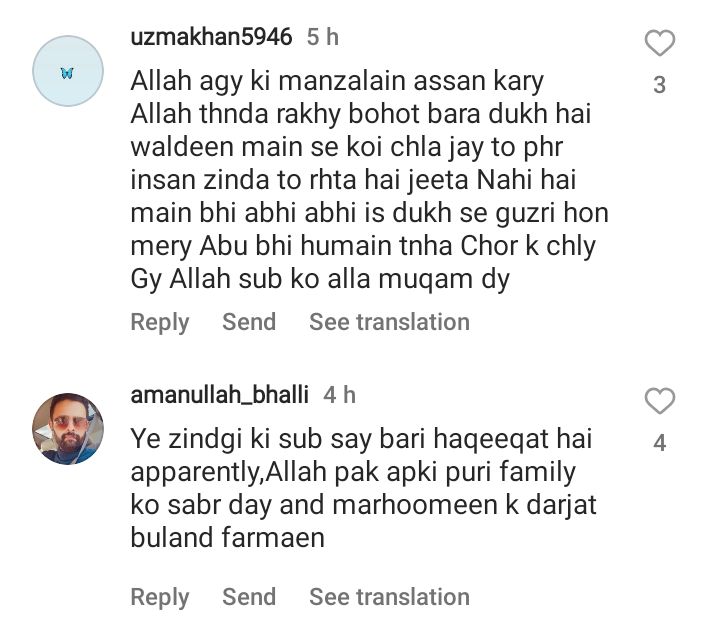View the 4 likes on second comment
Viewport: 720px width, 635px height.
pos(659,443)
